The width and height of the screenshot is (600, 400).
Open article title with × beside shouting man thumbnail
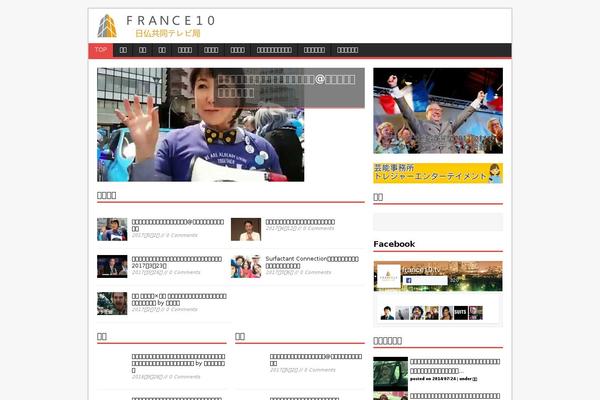click(179, 299)
